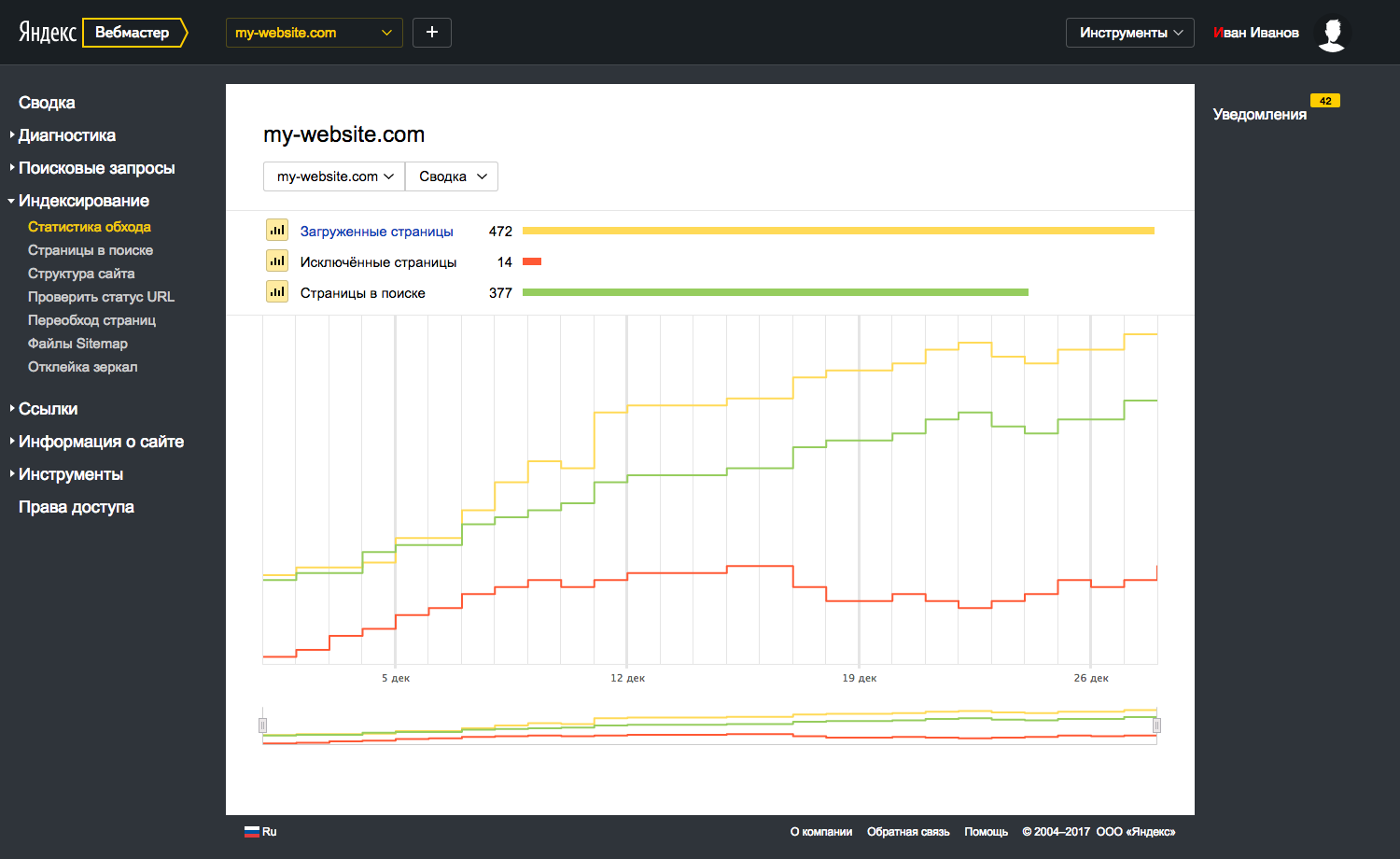Click the Яндекс logo
The width and height of the screenshot is (1400, 859).
click(48, 32)
